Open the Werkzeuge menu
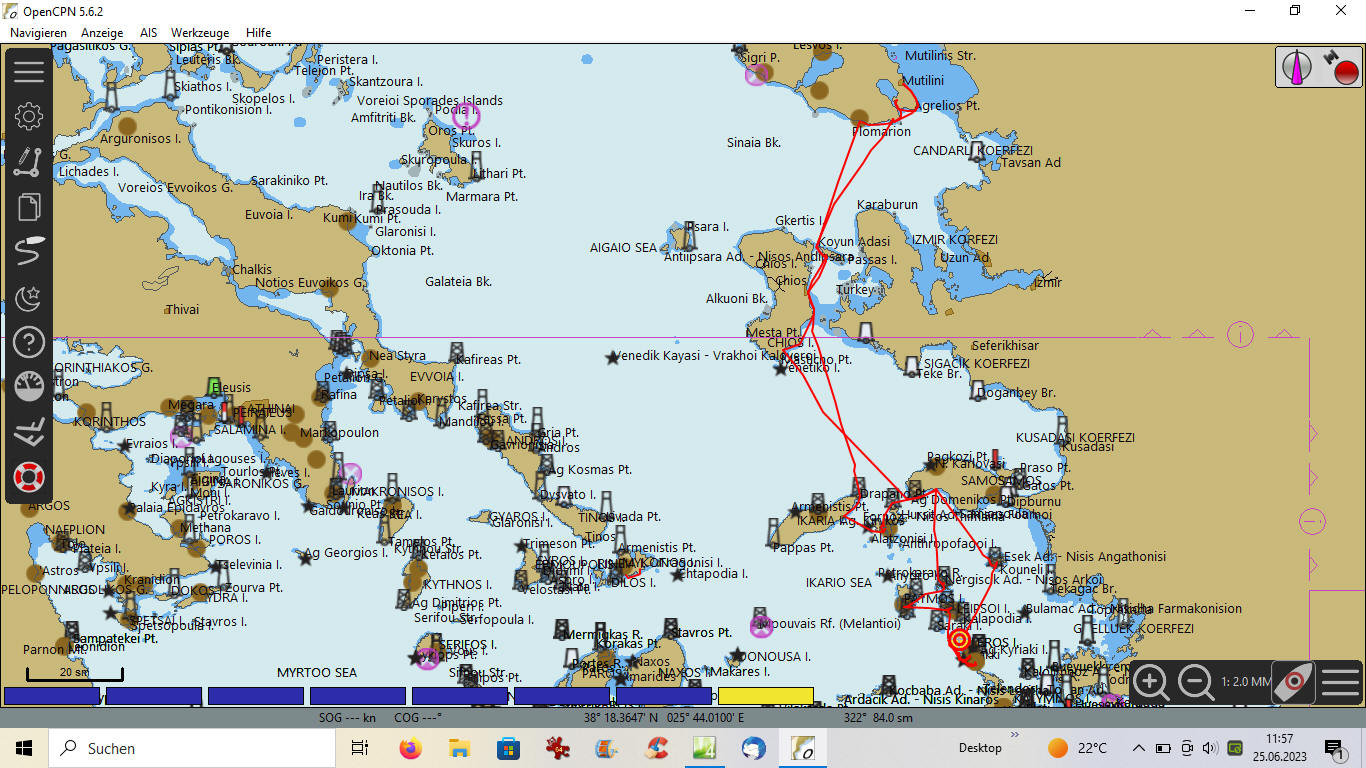1366x768 pixels. click(x=200, y=32)
